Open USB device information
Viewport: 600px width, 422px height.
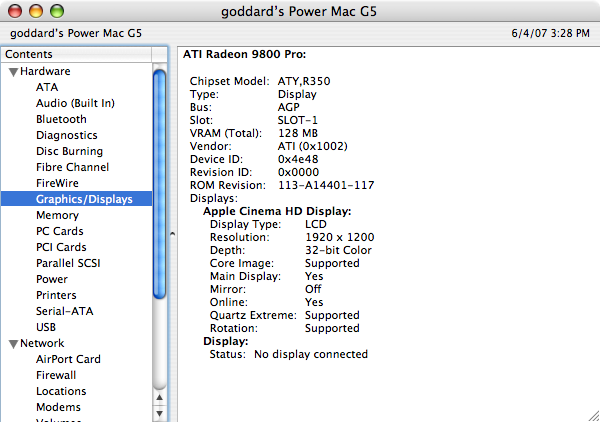pyautogui.click(x=46, y=327)
